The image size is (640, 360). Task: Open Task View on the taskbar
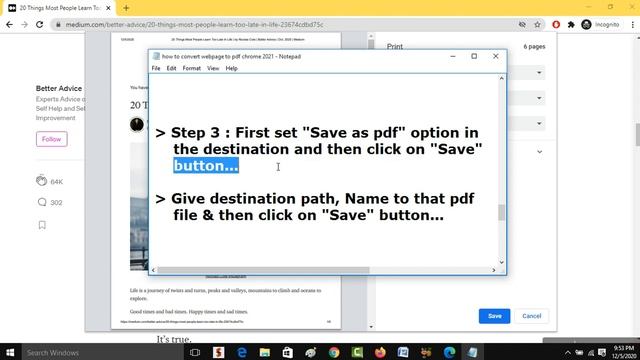pos(195,352)
